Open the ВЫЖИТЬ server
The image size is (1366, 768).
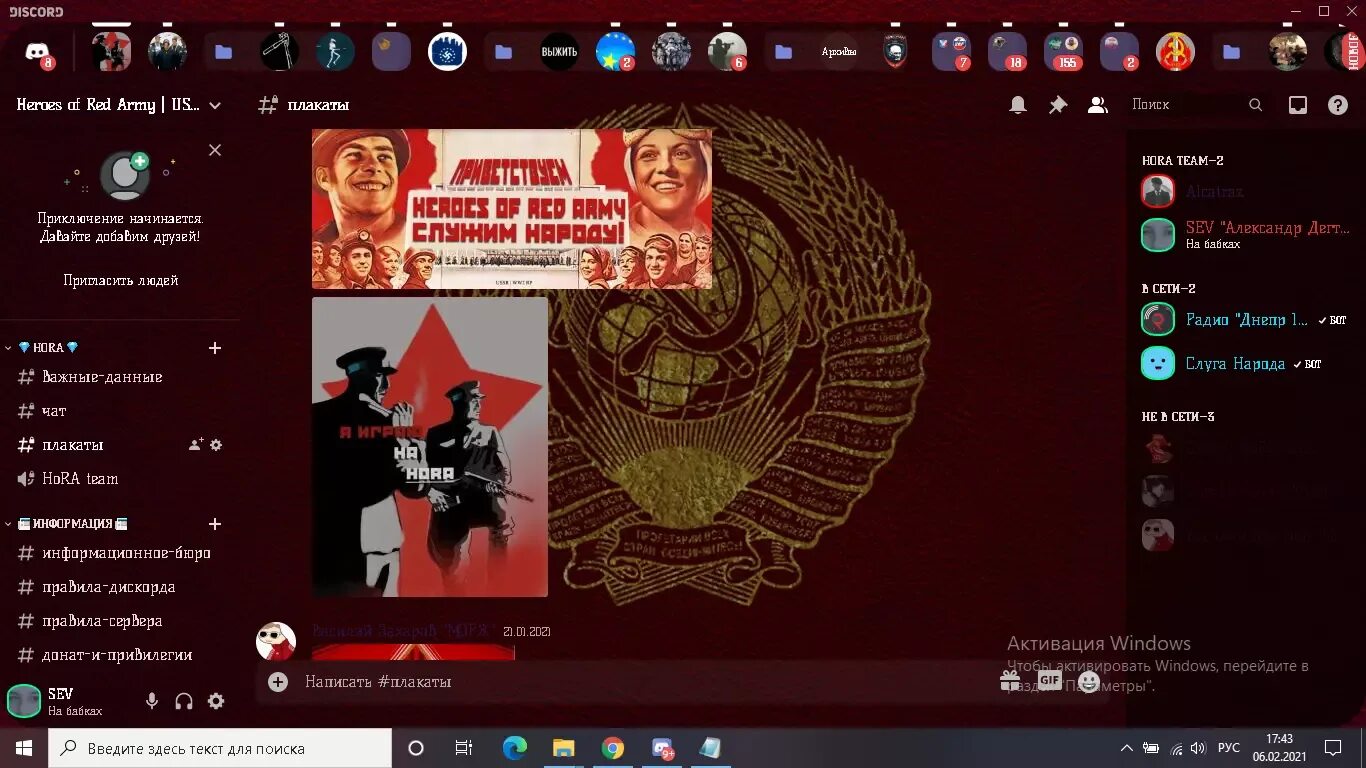click(x=559, y=52)
